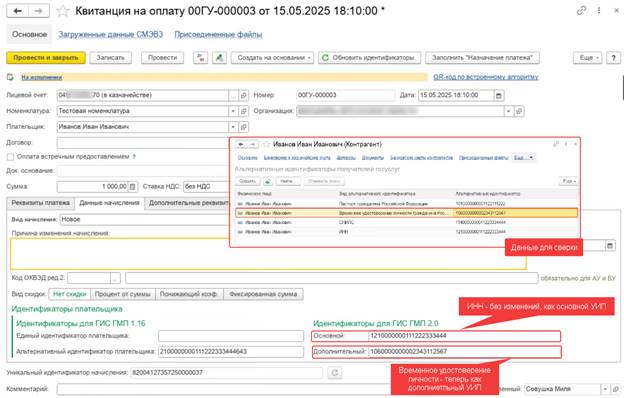The height and width of the screenshot is (398, 624).
Task: Open the На исполнении status link
Action: coord(42,77)
